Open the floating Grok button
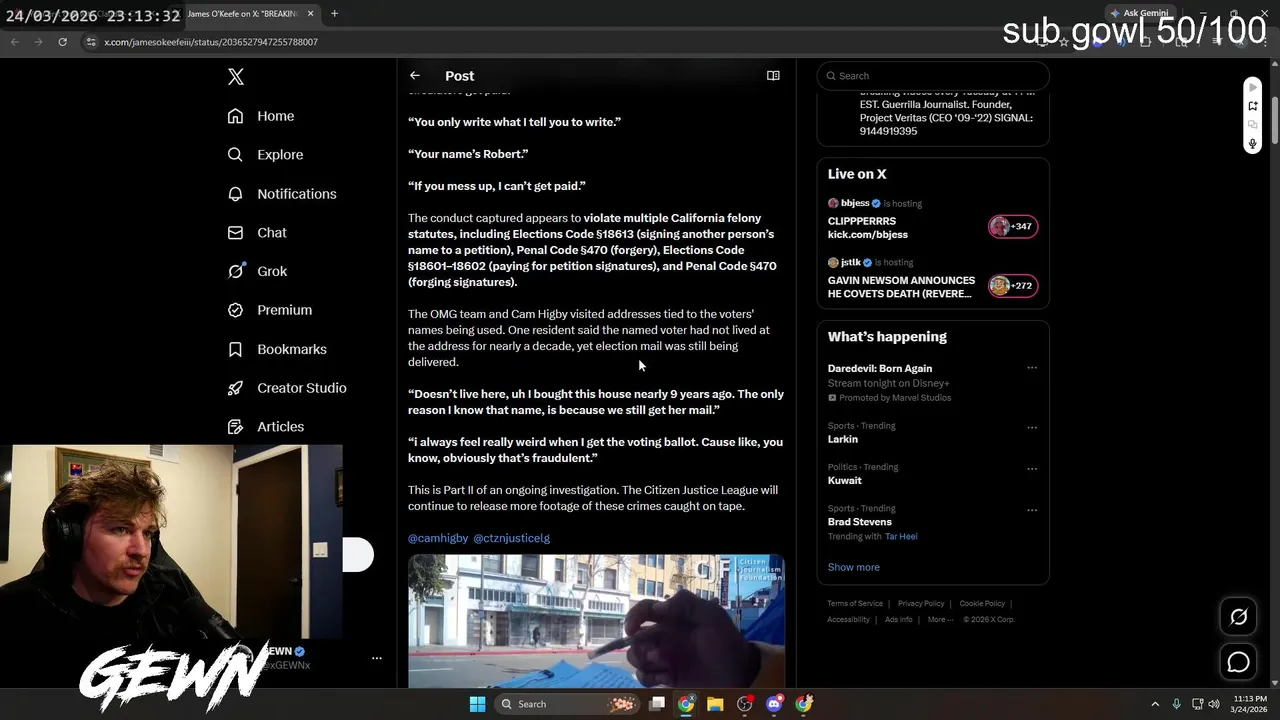1280x720 pixels. pyautogui.click(x=1238, y=617)
